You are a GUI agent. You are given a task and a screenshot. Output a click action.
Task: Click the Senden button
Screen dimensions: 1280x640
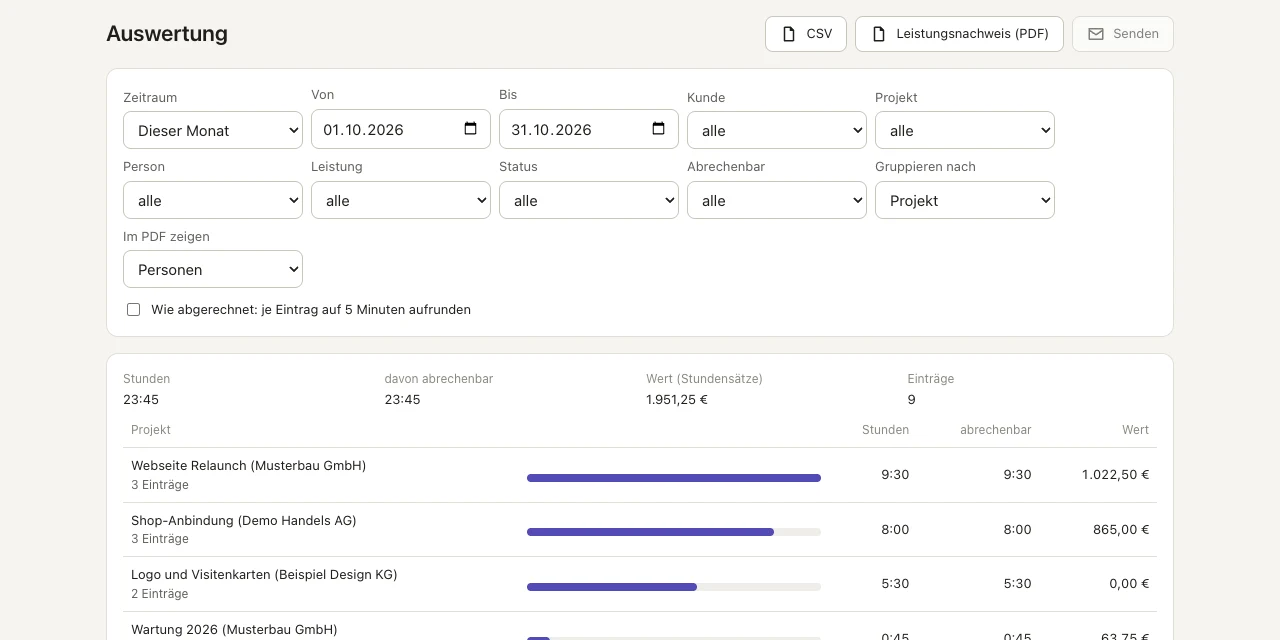tap(1123, 34)
